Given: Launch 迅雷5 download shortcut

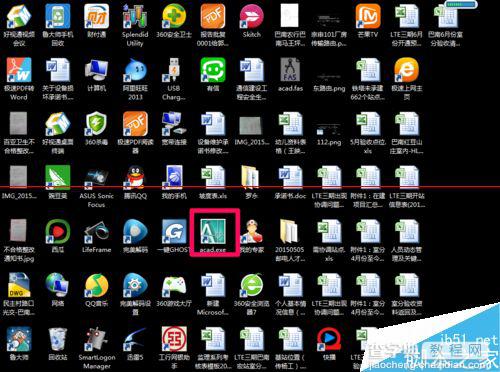Looking at the screenshot, I should tap(135, 339).
